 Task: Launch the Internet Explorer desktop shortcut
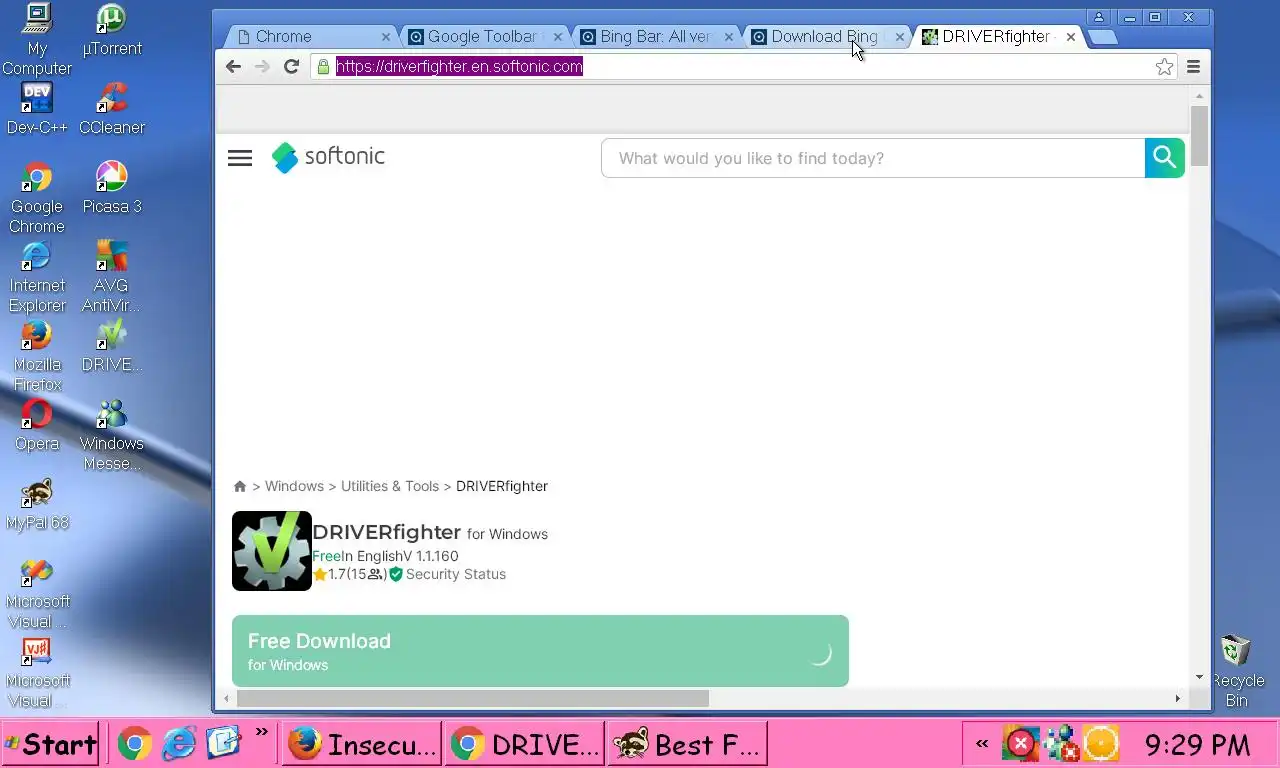[x=37, y=277]
